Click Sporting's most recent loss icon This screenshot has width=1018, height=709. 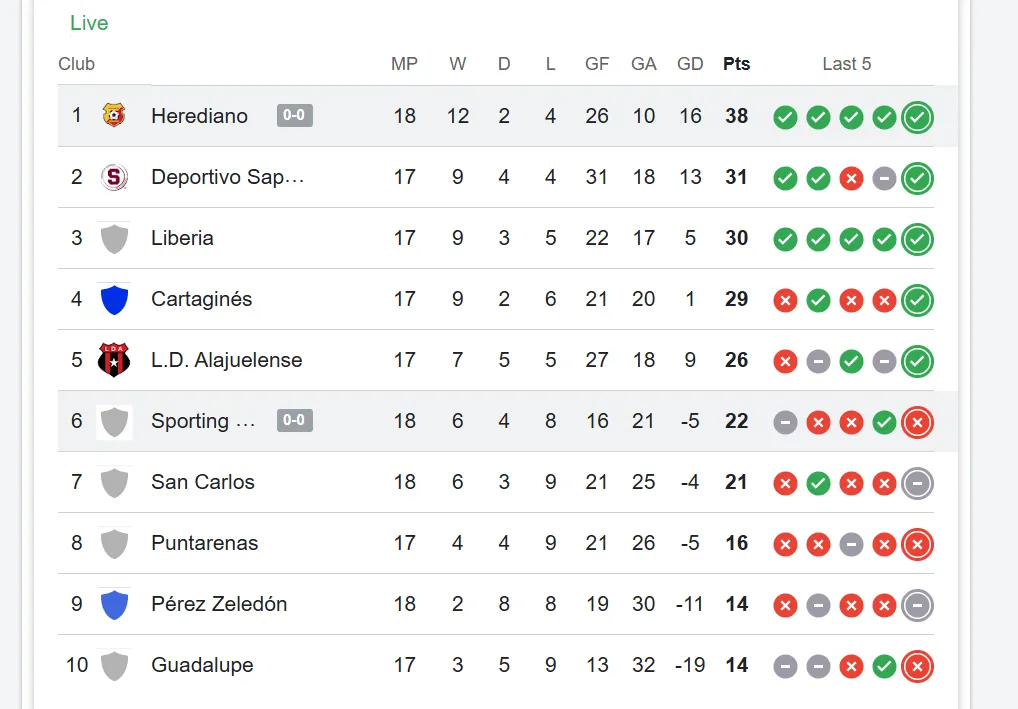pos(917,422)
